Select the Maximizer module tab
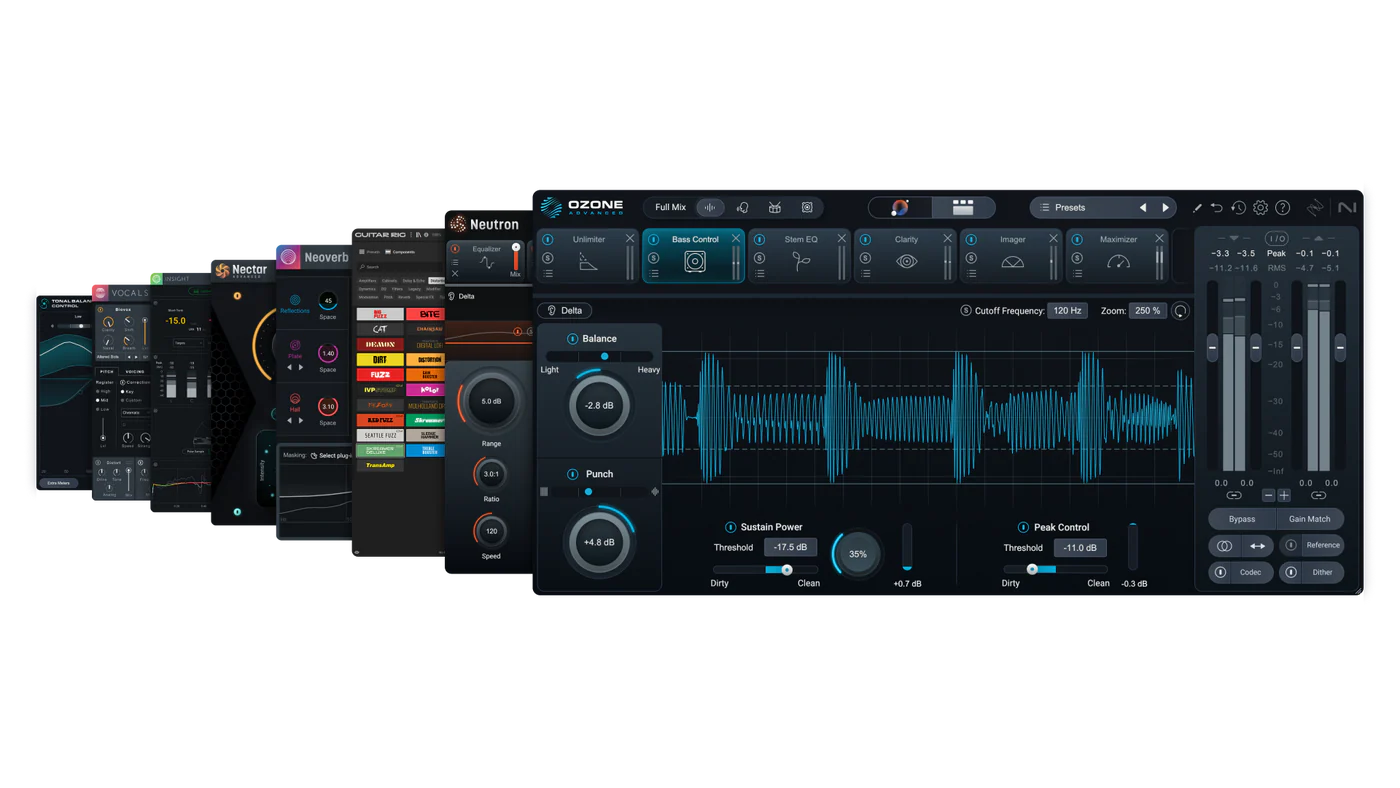The height and width of the screenshot is (788, 1400). pyautogui.click(x=1118, y=256)
